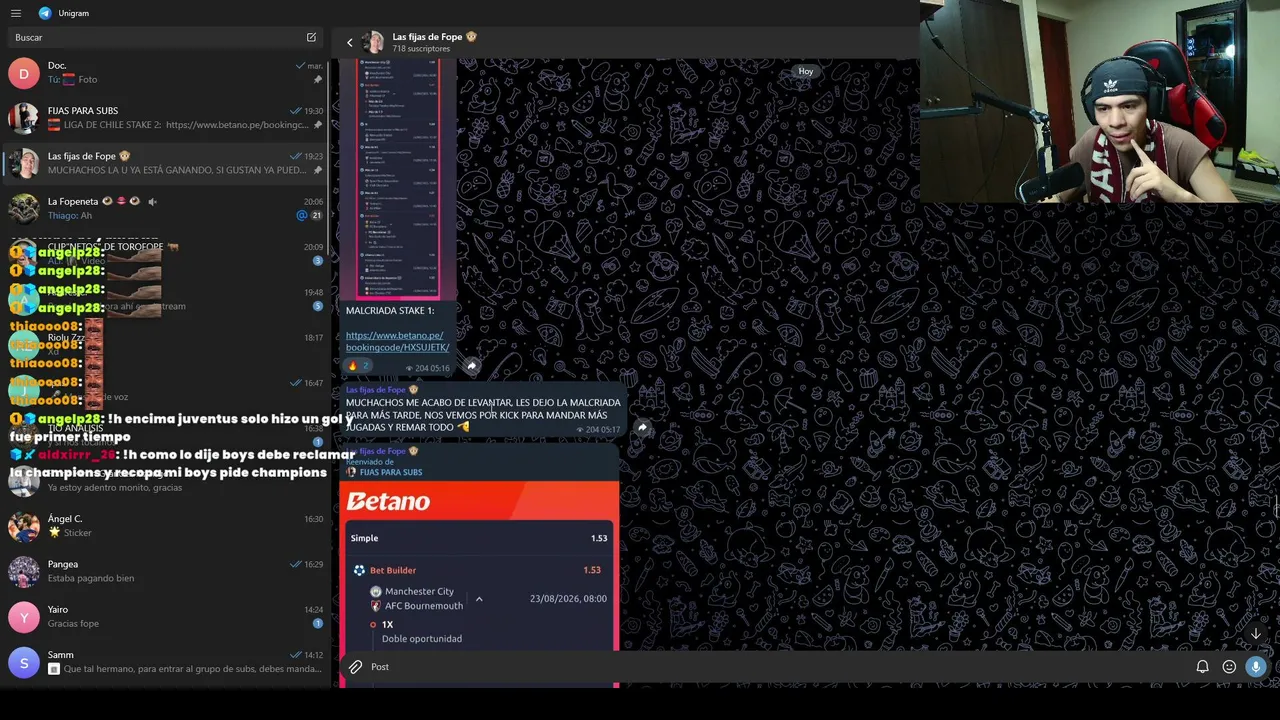The height and width of the screenshot is (720, 1280).
Task: Open the emoji picker in composer
Action: [1229, 667]
